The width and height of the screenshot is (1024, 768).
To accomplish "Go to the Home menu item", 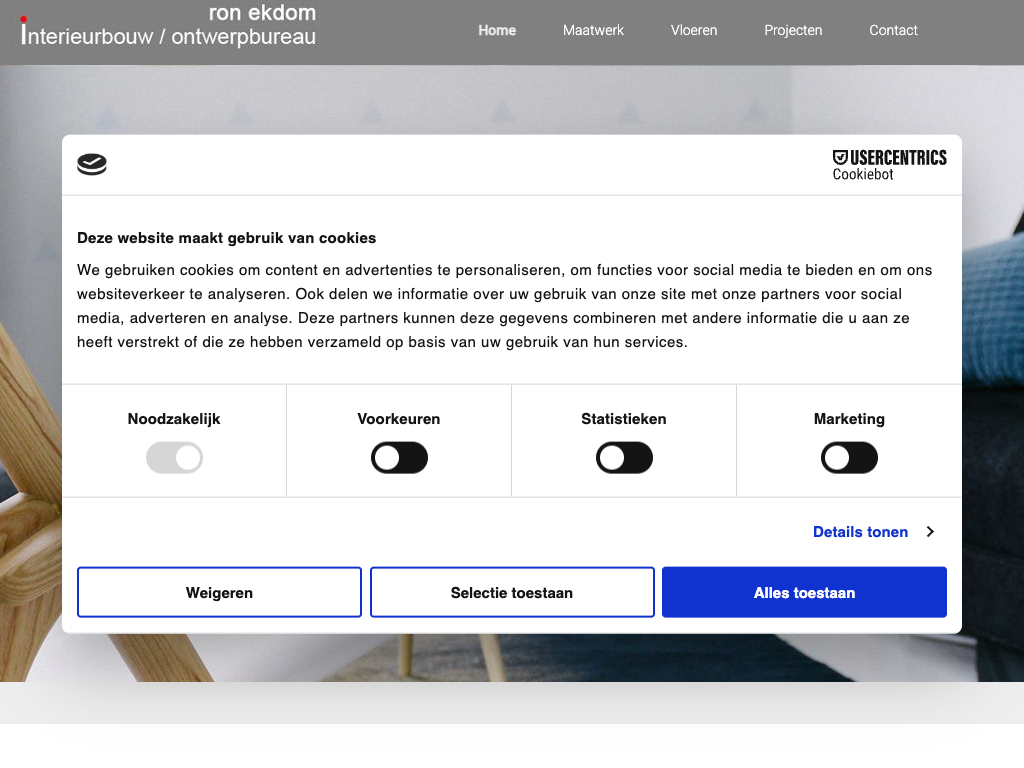I will (497, 30).
